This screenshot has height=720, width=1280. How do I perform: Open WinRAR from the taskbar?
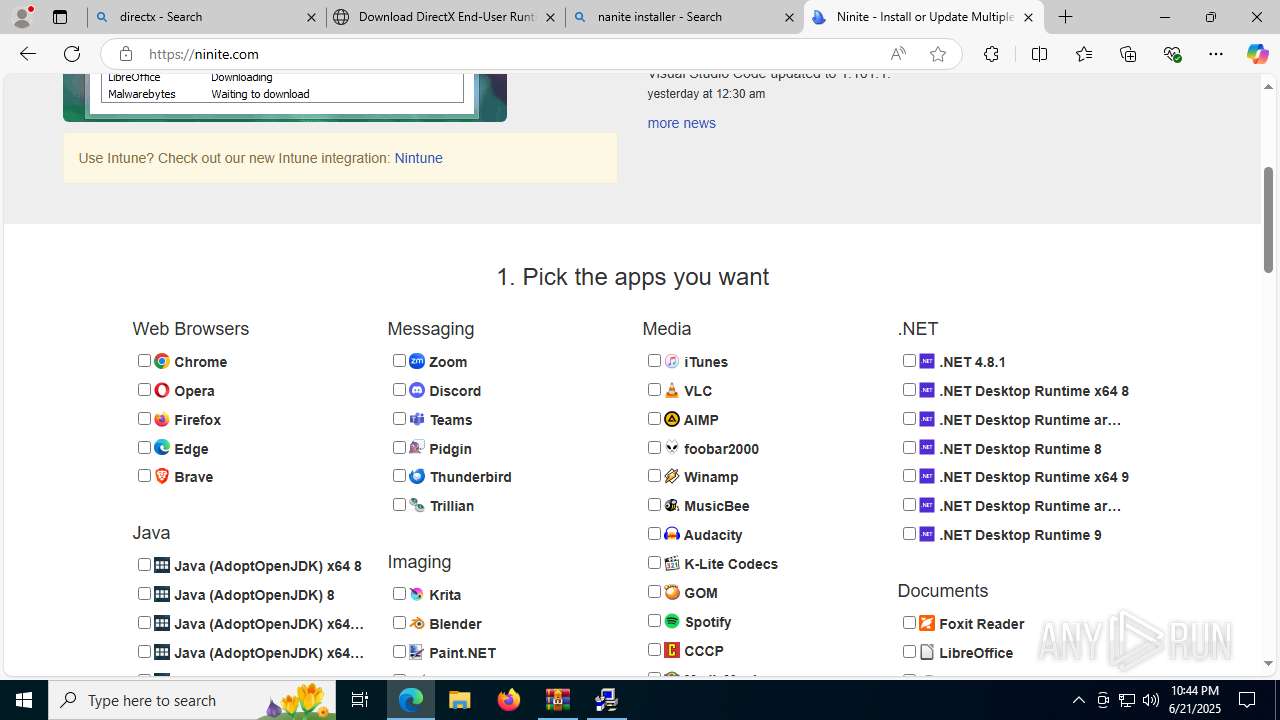click(x=557, y=700)
